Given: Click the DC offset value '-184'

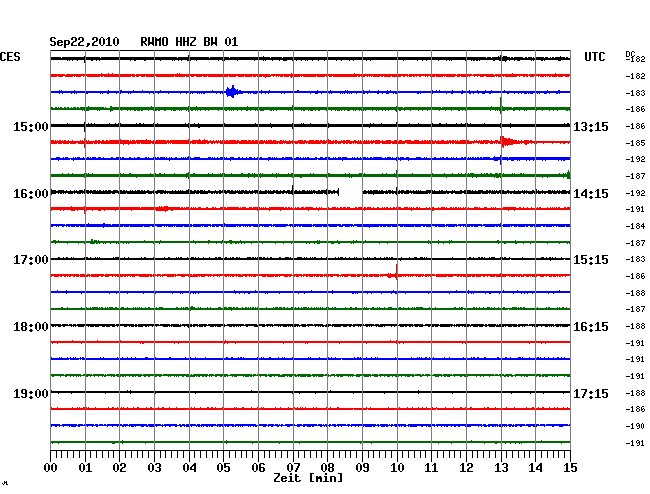Looking at the screenshot, I should [x=635, y=226].
